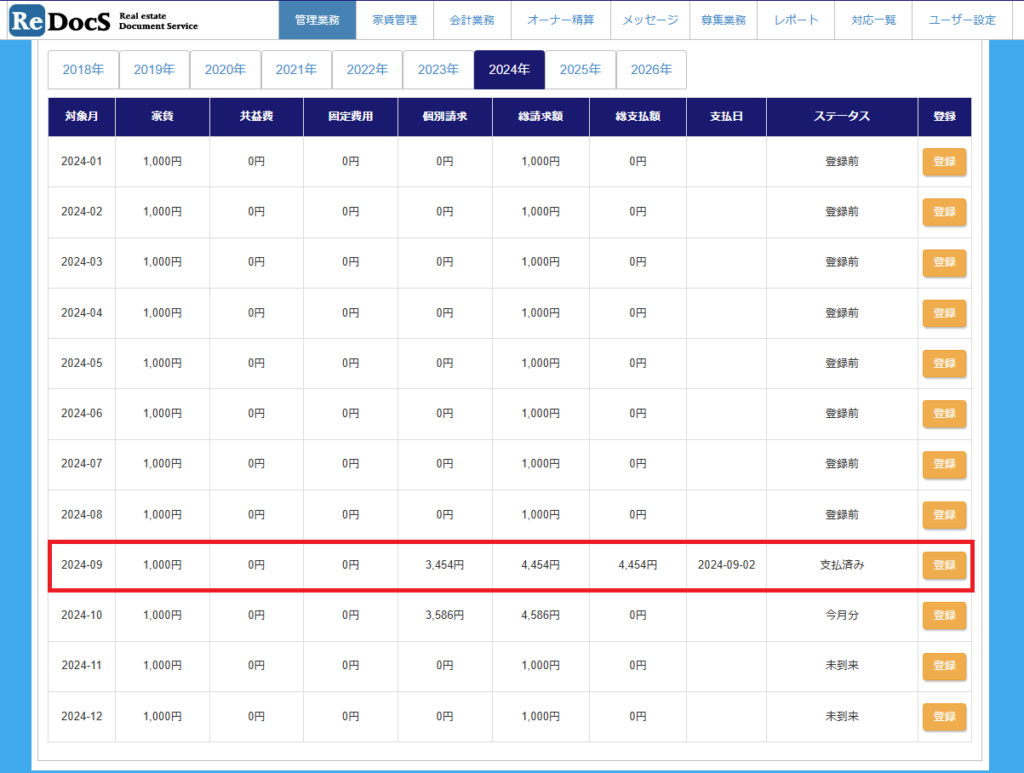Open the メッセージ menu tab
The height and width of the screenshot is (773, 1024).
(650, 20)
